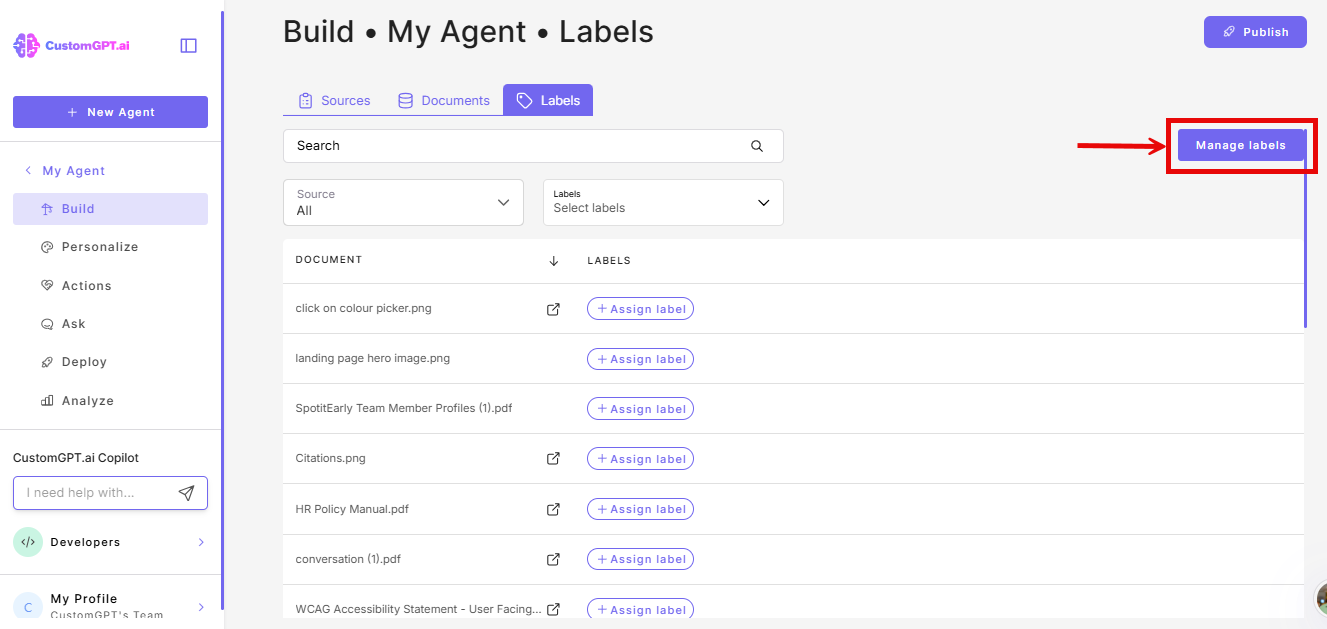Open click on colour picker.png externally
The image size is (1327, 629).
coord(553,309)
